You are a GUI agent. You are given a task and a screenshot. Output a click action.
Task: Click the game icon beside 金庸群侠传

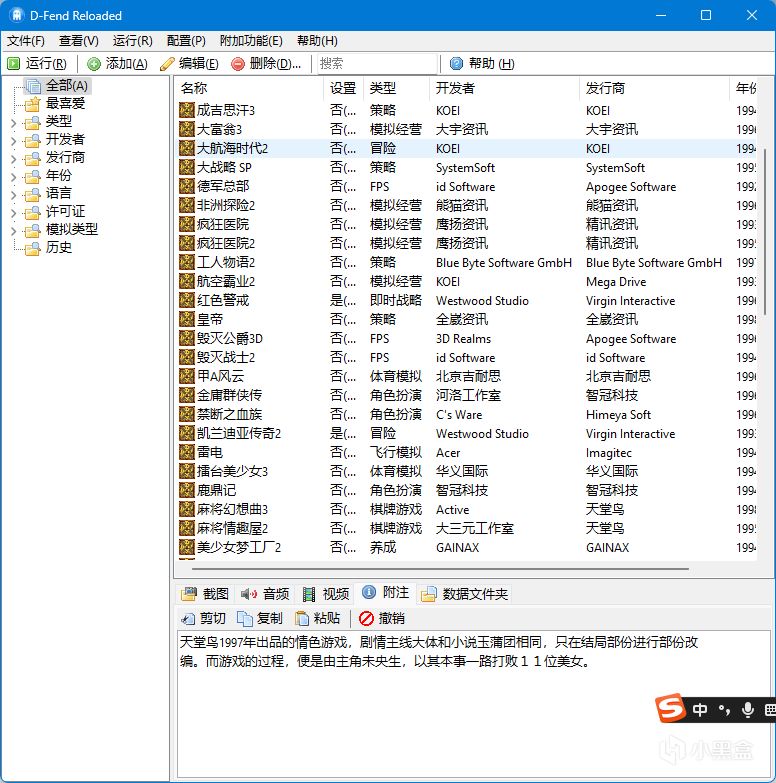187,395
